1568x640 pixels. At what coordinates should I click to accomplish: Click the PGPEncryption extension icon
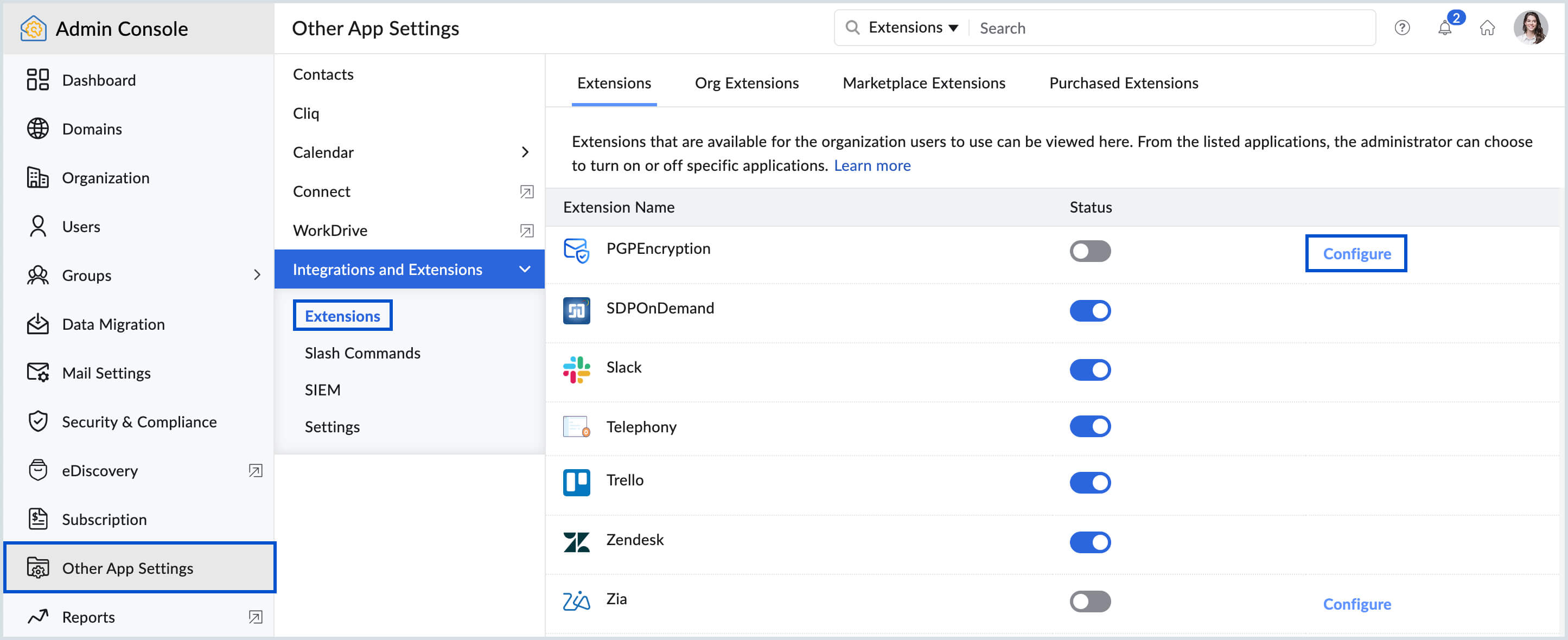[576, 250]
